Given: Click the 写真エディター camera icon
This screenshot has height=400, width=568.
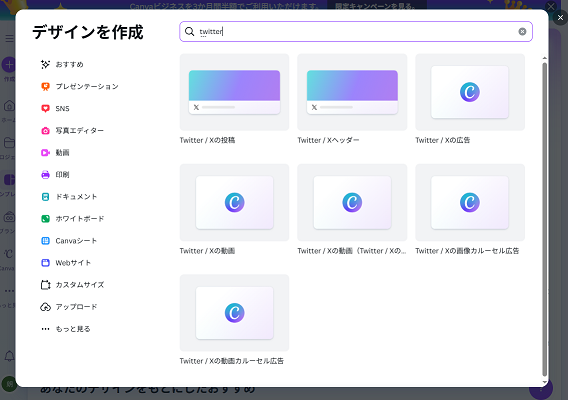Looking at the screenshot, I should point(45,131).
